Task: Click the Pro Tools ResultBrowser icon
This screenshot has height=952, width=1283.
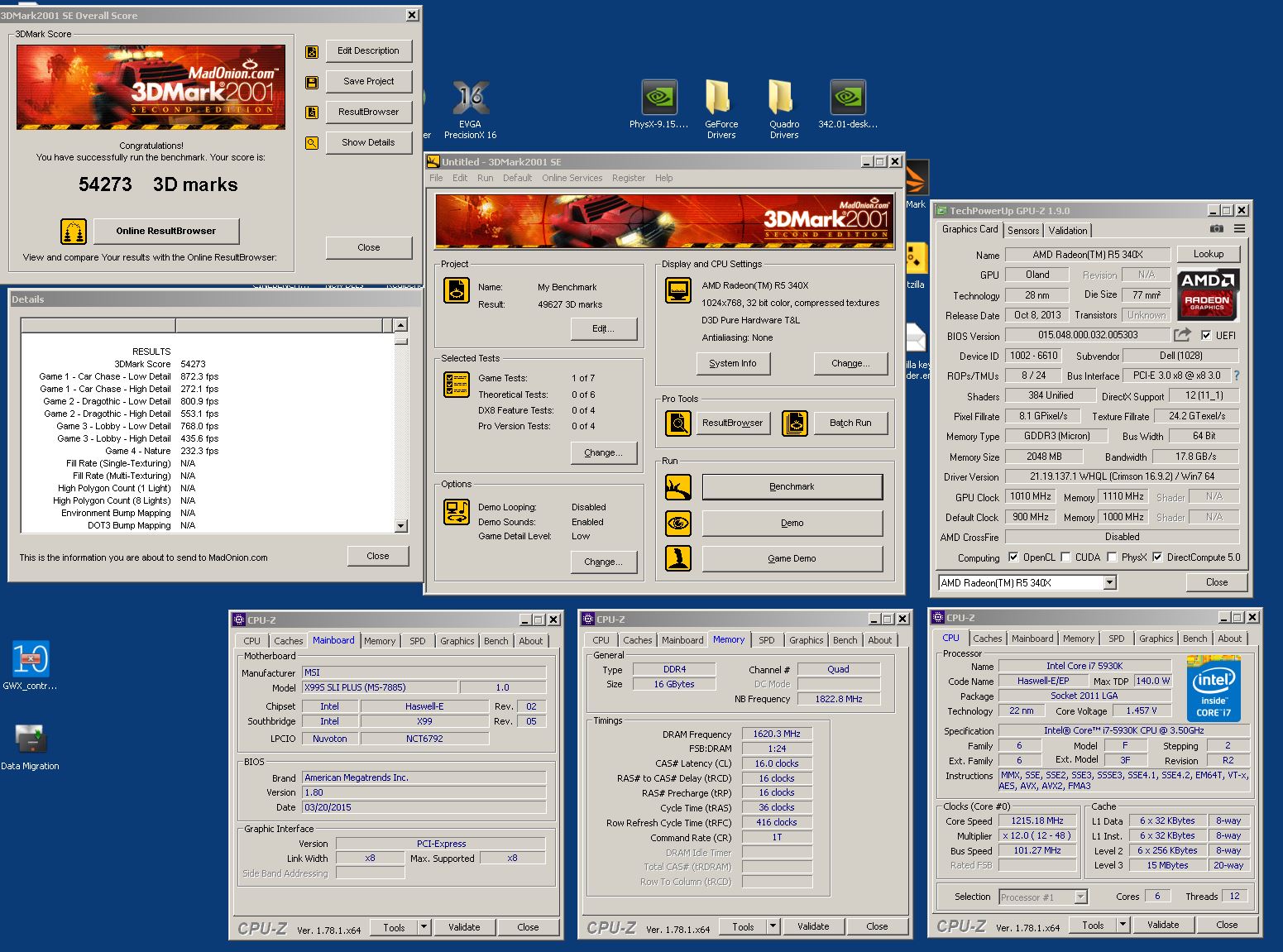Action: (678, 423)
